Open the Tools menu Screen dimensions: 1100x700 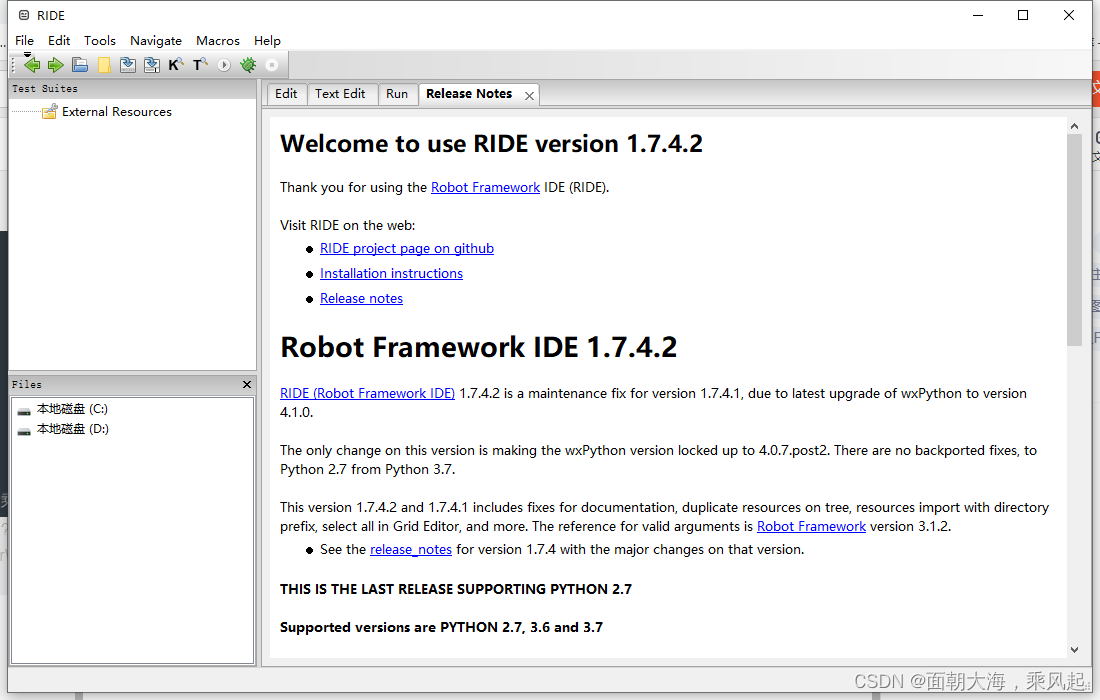pos(100,41)
